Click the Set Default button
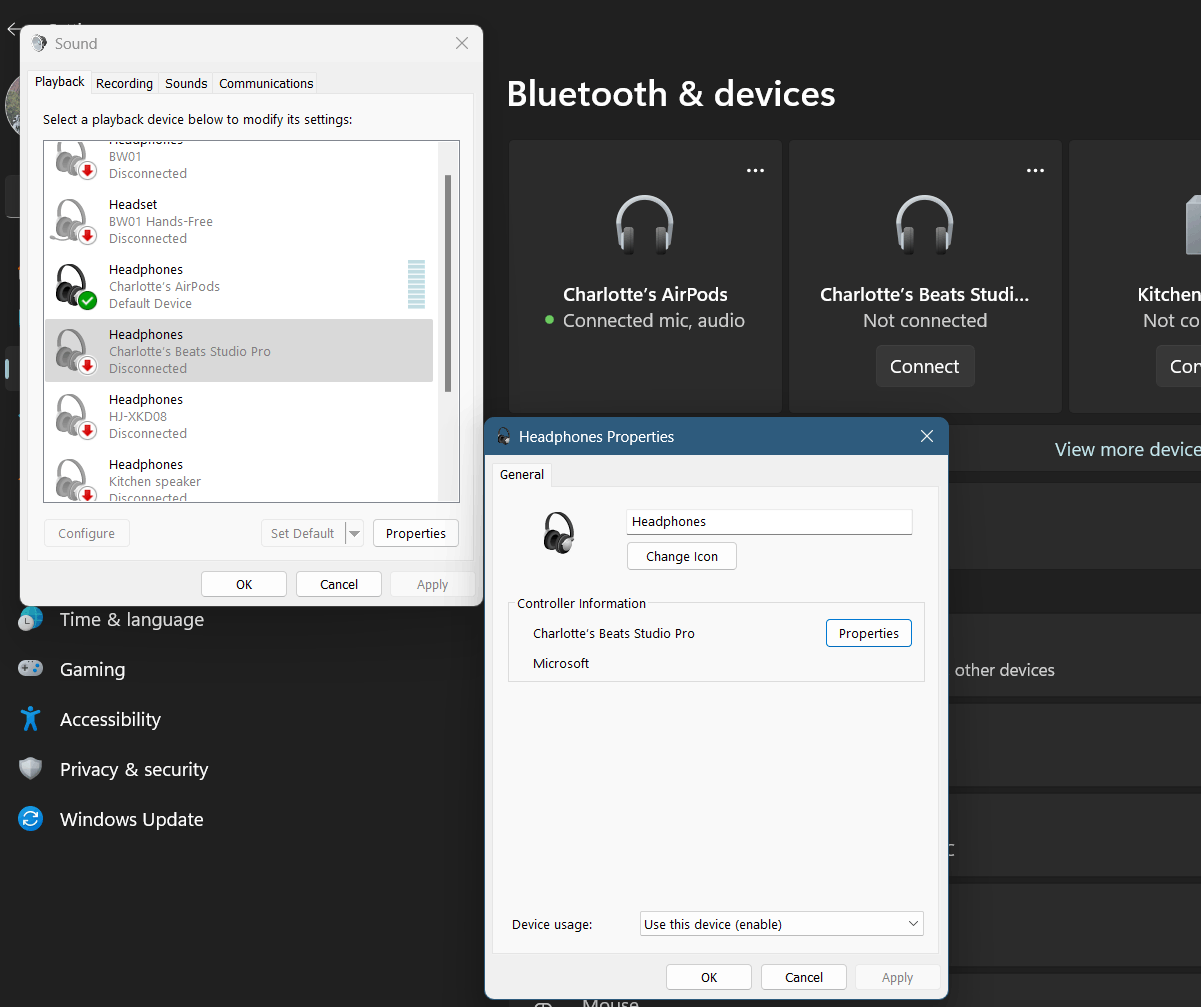 302,533
